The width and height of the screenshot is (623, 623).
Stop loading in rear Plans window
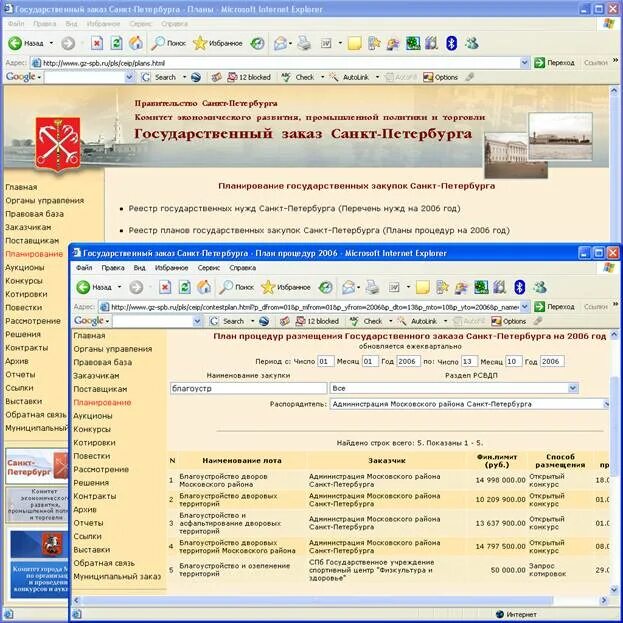[97, 43]
